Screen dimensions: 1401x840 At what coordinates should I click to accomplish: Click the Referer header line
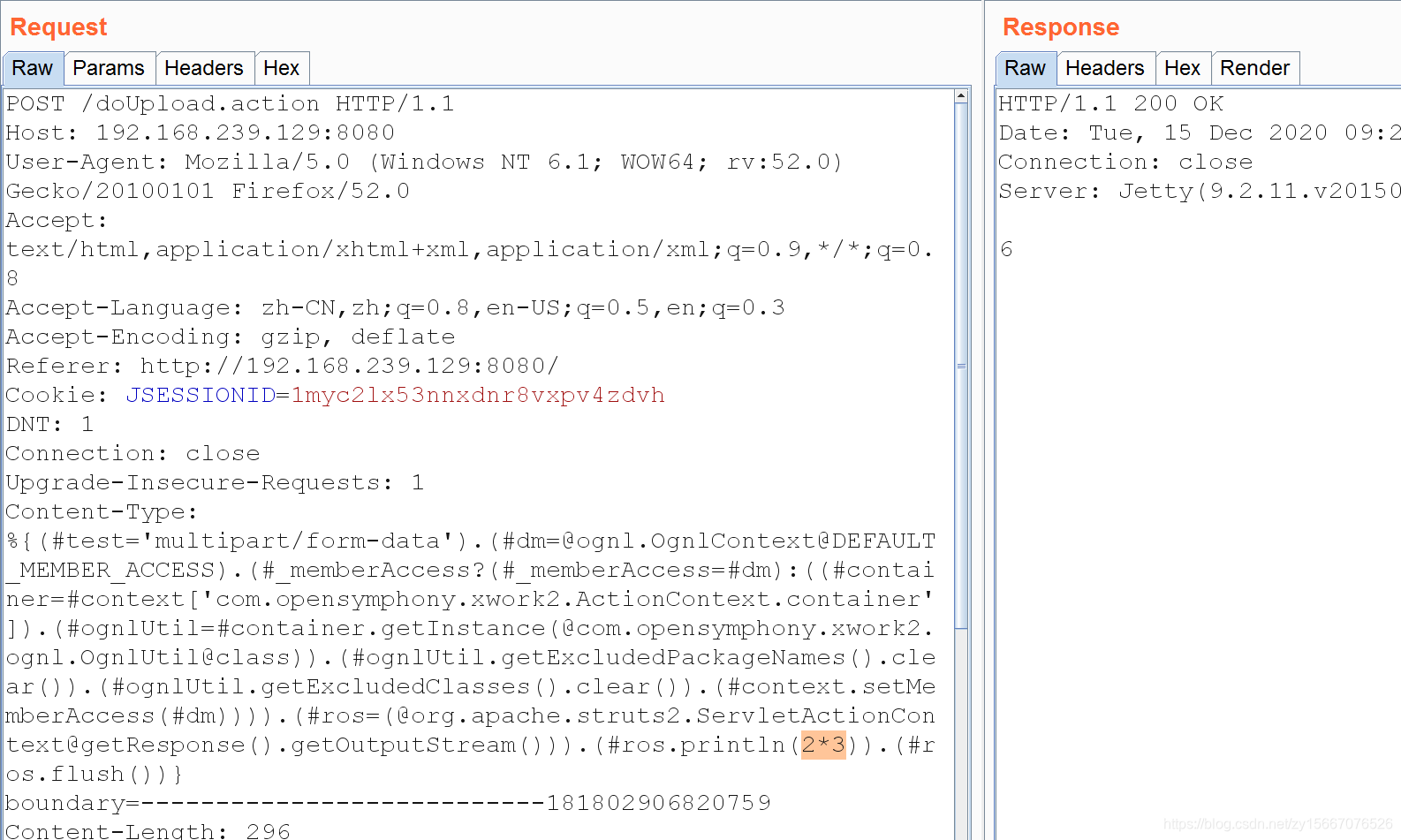[x=282, y=366]
